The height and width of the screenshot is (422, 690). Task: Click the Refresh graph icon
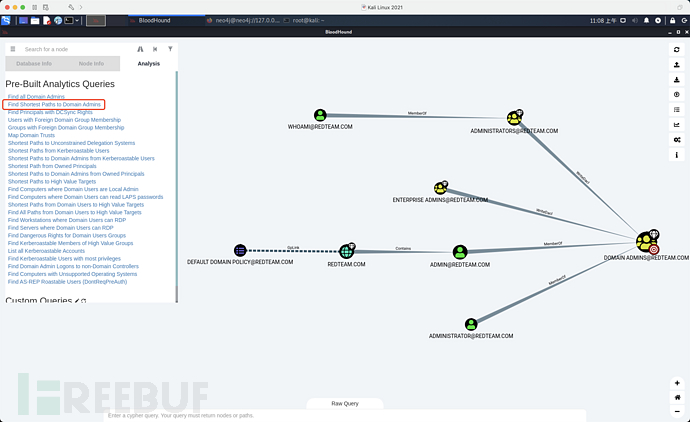tap(676, 50)
